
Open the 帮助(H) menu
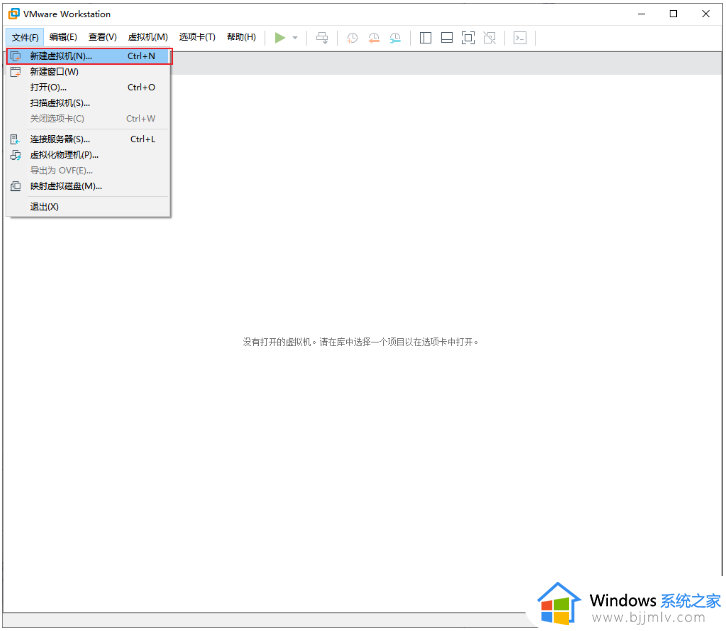[x=241, y=37]
